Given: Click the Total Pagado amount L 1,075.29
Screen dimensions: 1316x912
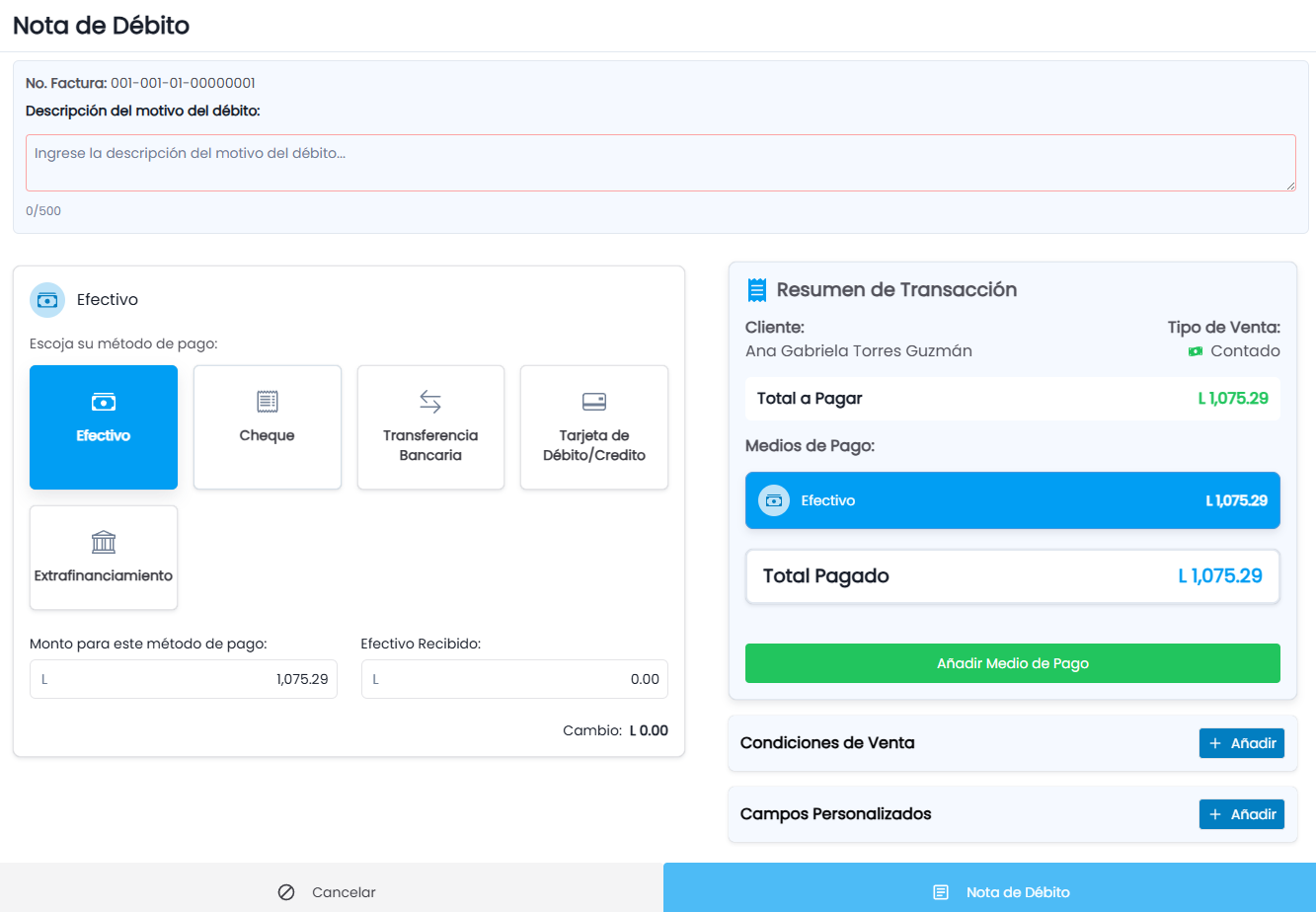Looking at the screenshot, I should coord(1220,575).
